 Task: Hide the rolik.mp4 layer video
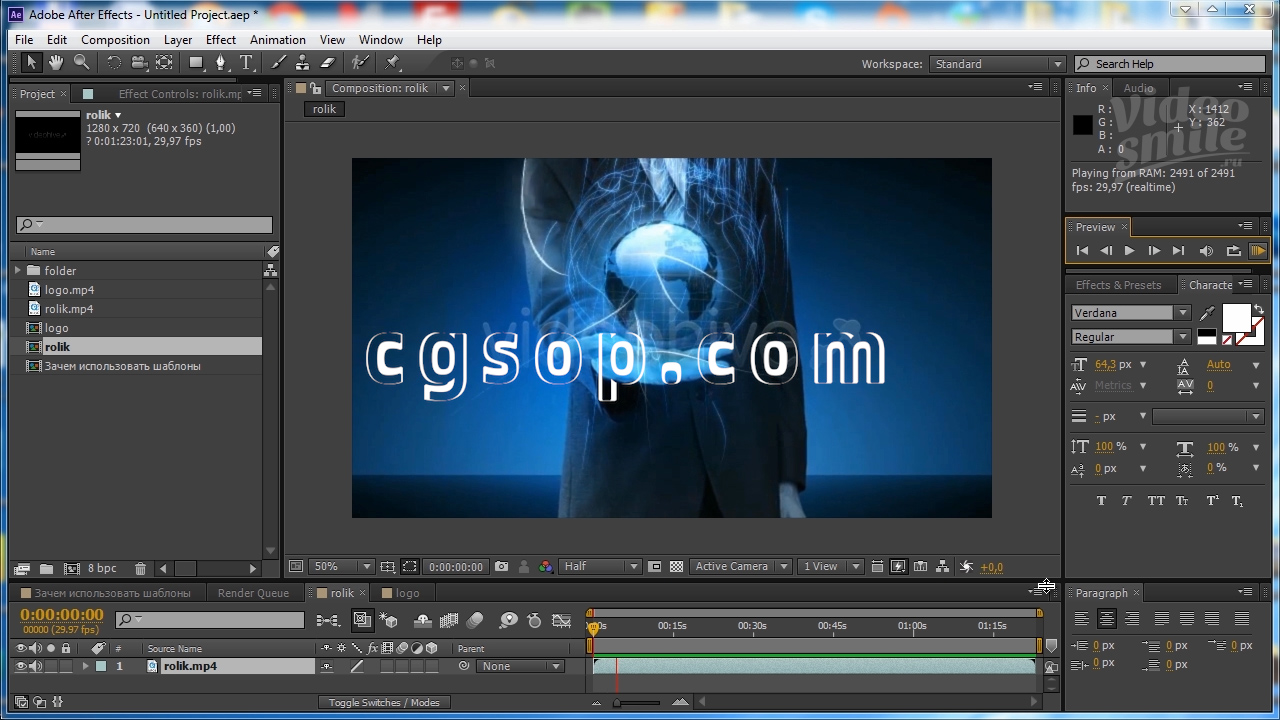21,666
